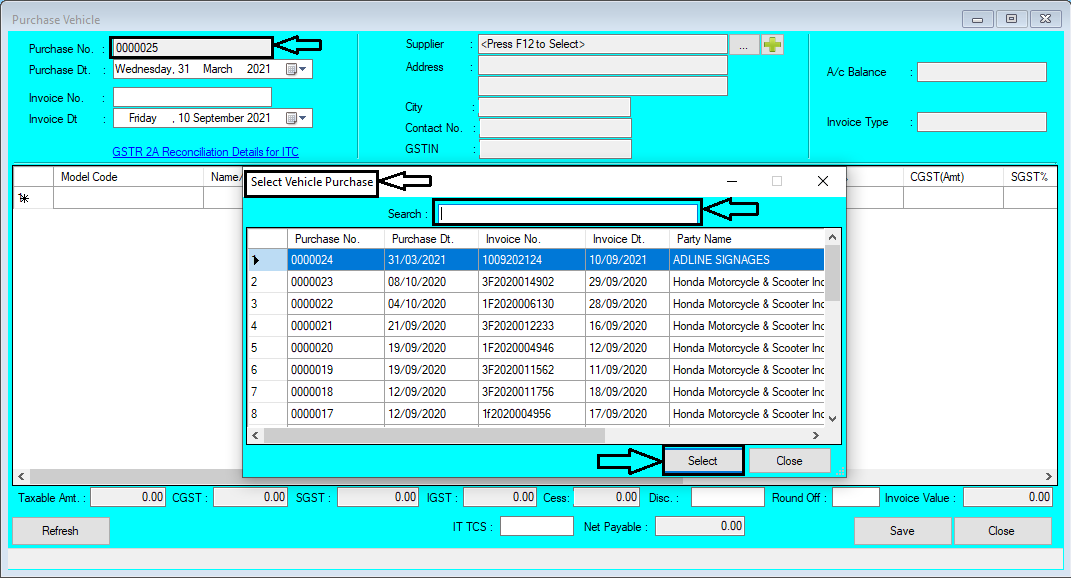1071x578 pixels.
Task: Minimize the Select Vehicle Purchase dialog
Action: click(732, 181)
